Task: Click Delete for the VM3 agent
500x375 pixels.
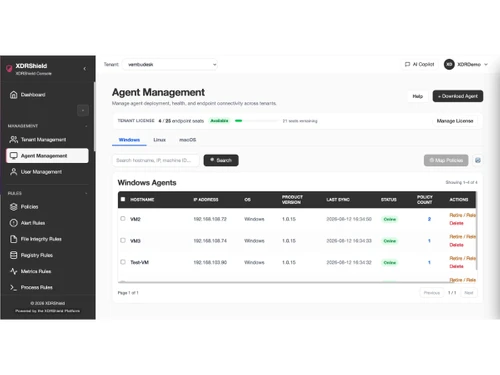Action: click(456, 245)
